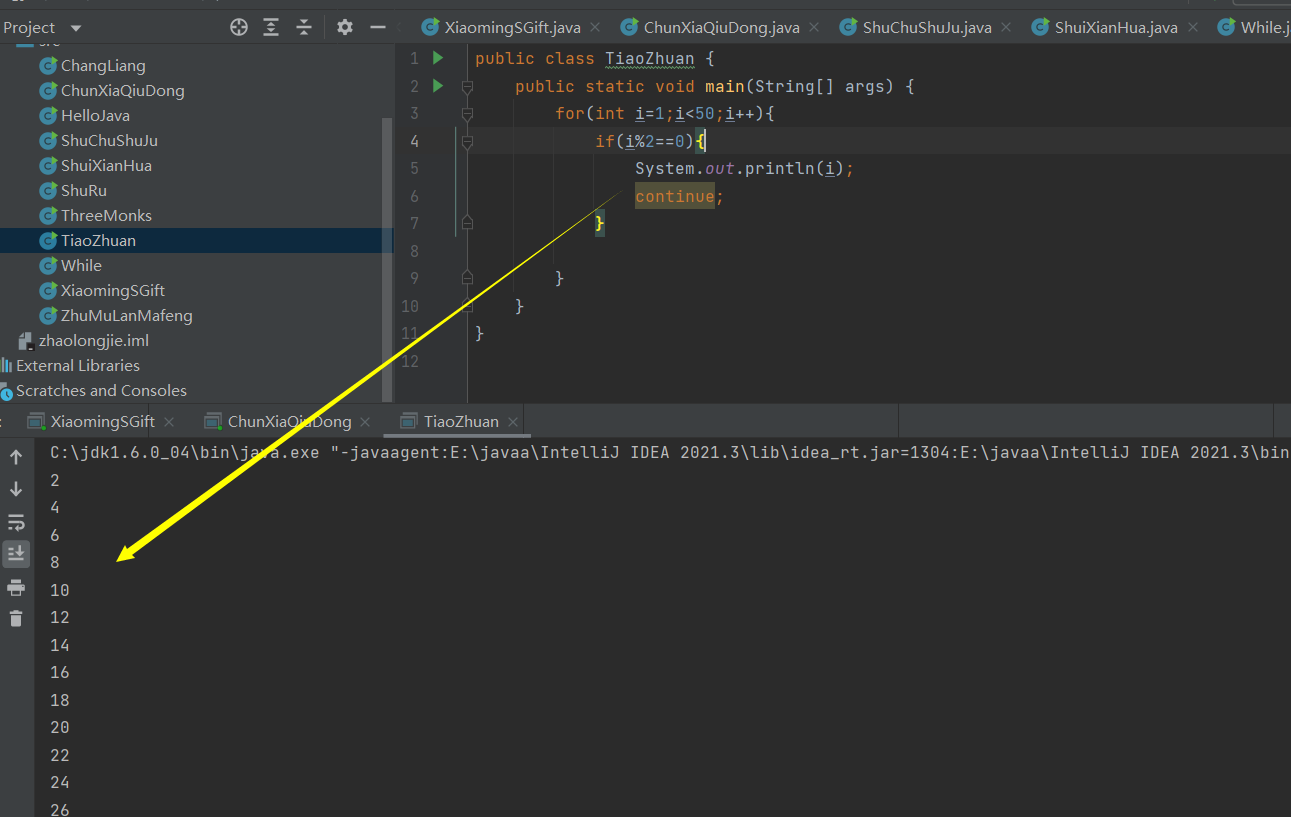This screenshot has height=817, width=1291.
Task: Select While class in project tree
Action: coord(81,266)
